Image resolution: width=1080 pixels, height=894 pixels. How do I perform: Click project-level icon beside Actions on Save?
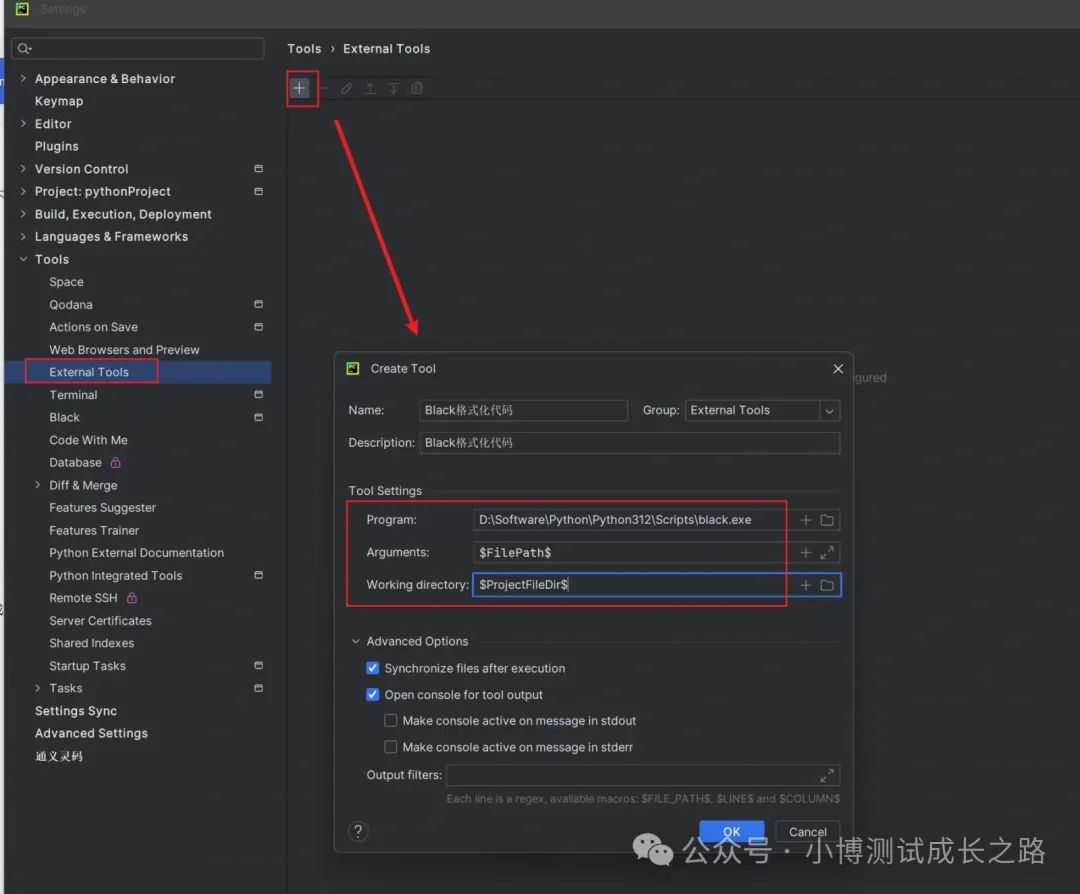(x=258, y=327)
